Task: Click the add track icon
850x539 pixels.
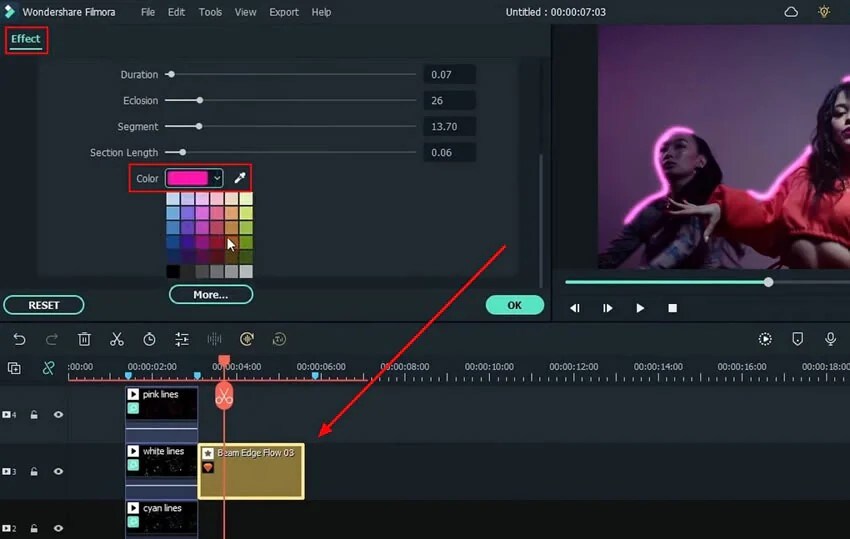Action: pyautogui.click(x=15, y=368)
